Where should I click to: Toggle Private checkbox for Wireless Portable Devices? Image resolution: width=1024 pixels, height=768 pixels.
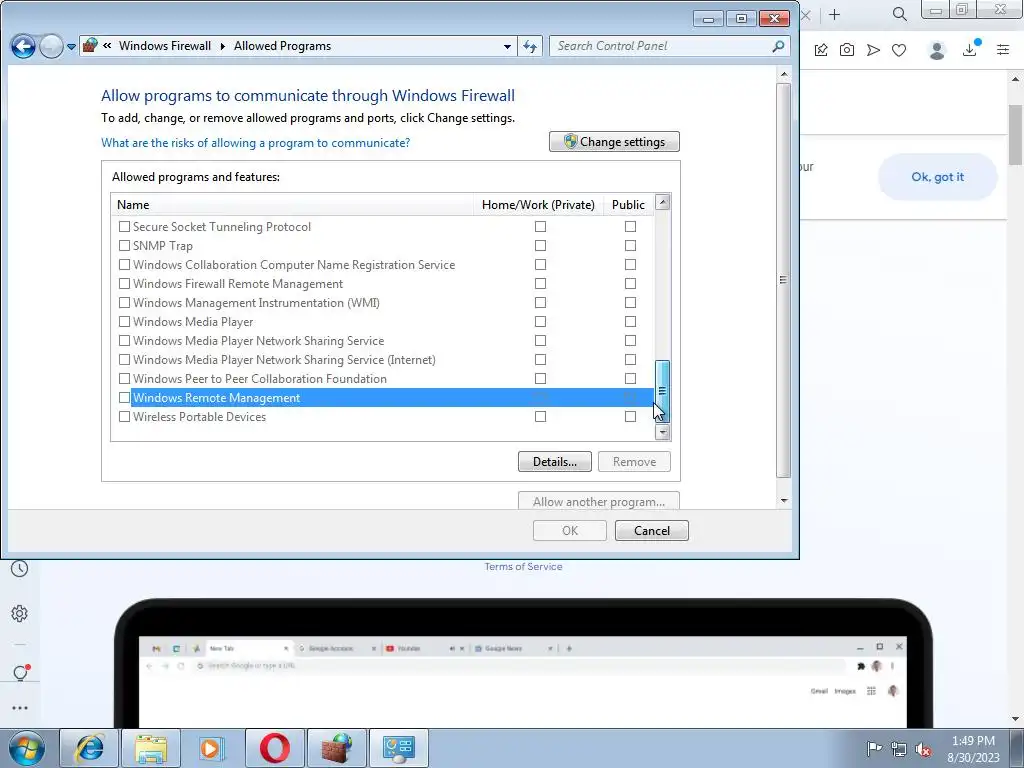540,416
